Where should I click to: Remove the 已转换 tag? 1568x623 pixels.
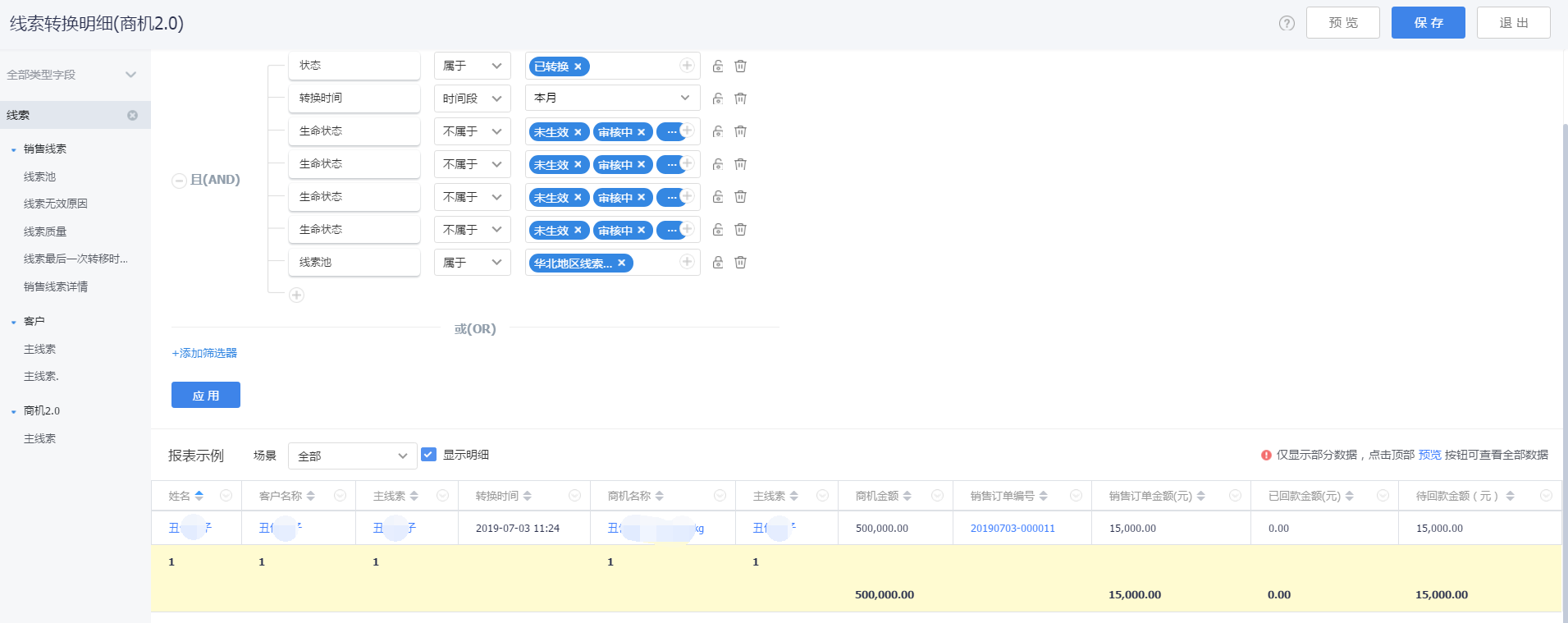coord(578,66)
